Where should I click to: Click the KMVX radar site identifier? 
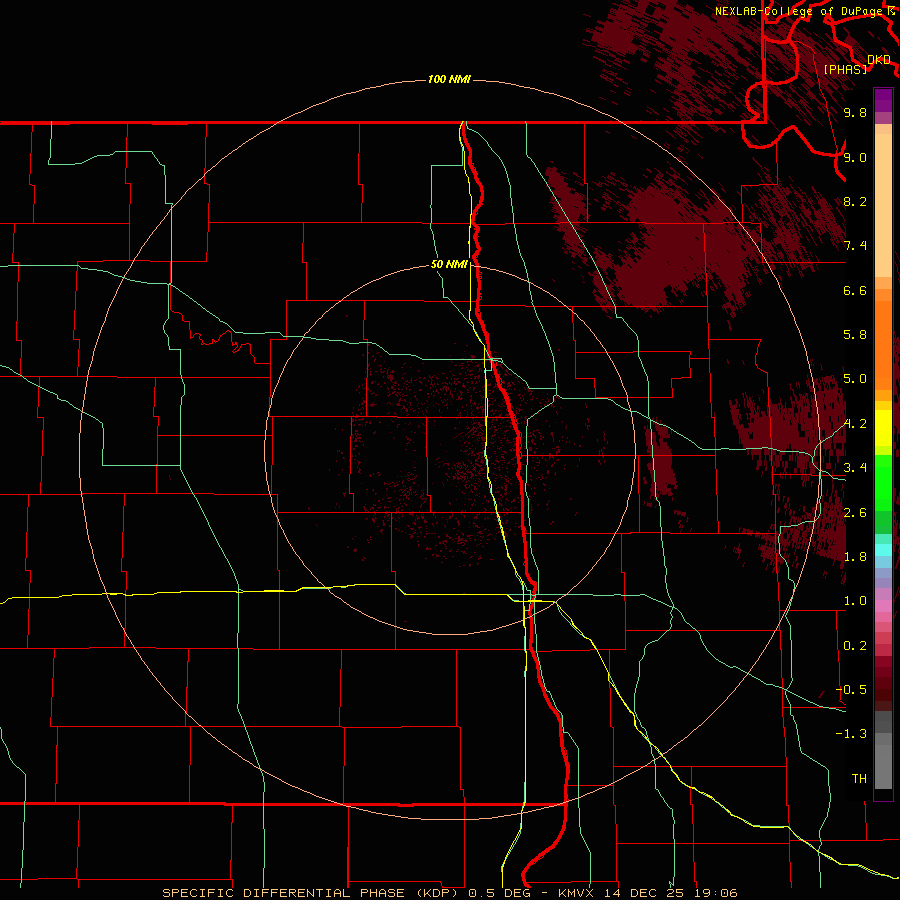click(x=578, y=893)
